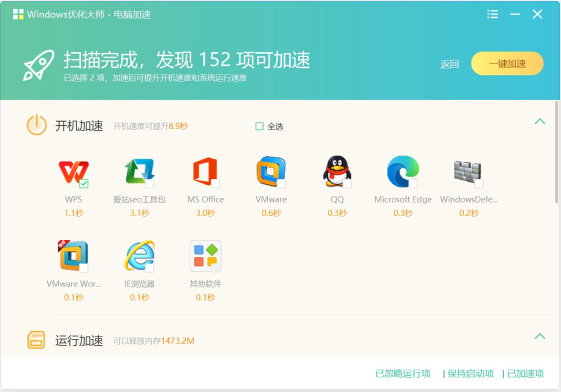
Task: Click the 爱站seo工具包 icon
Action: [140, 171]
